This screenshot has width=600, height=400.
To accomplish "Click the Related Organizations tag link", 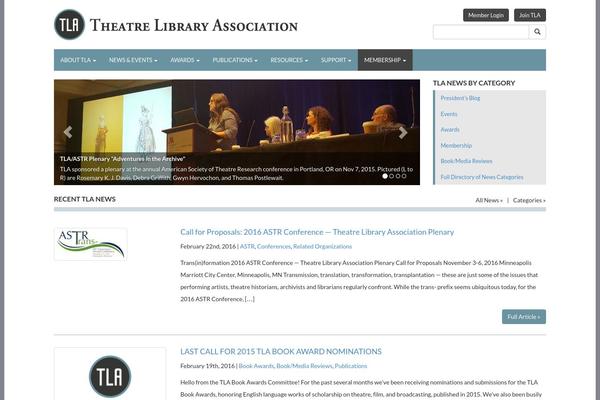I will coord(322,247).
